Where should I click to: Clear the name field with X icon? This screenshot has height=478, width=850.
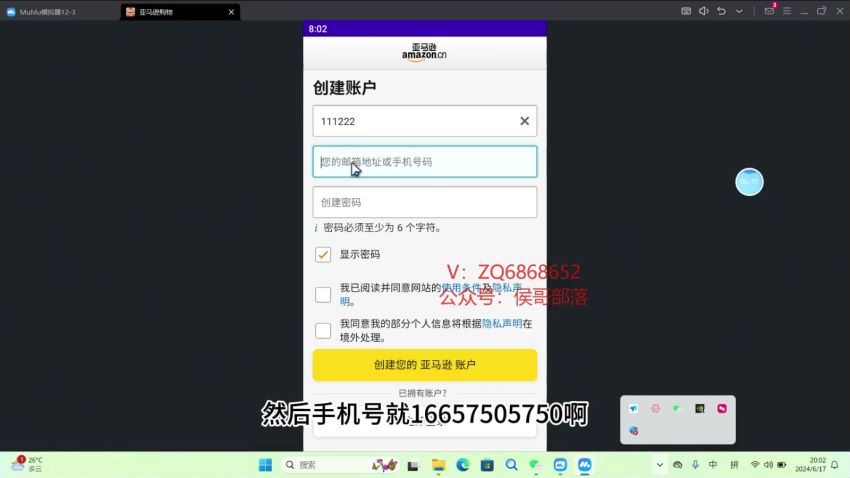524,121
